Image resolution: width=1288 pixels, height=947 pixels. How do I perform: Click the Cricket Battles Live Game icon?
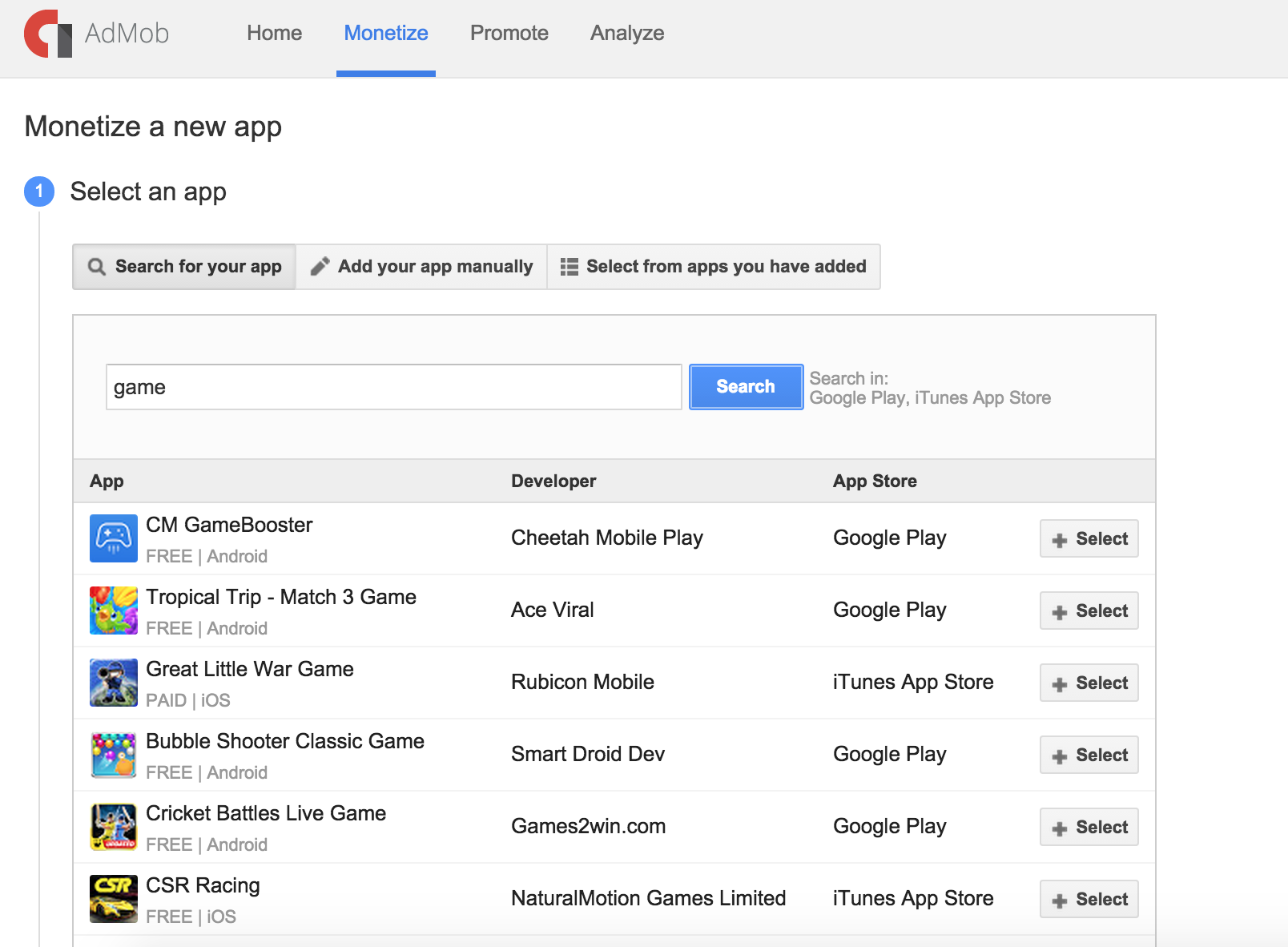click(113, 827)
